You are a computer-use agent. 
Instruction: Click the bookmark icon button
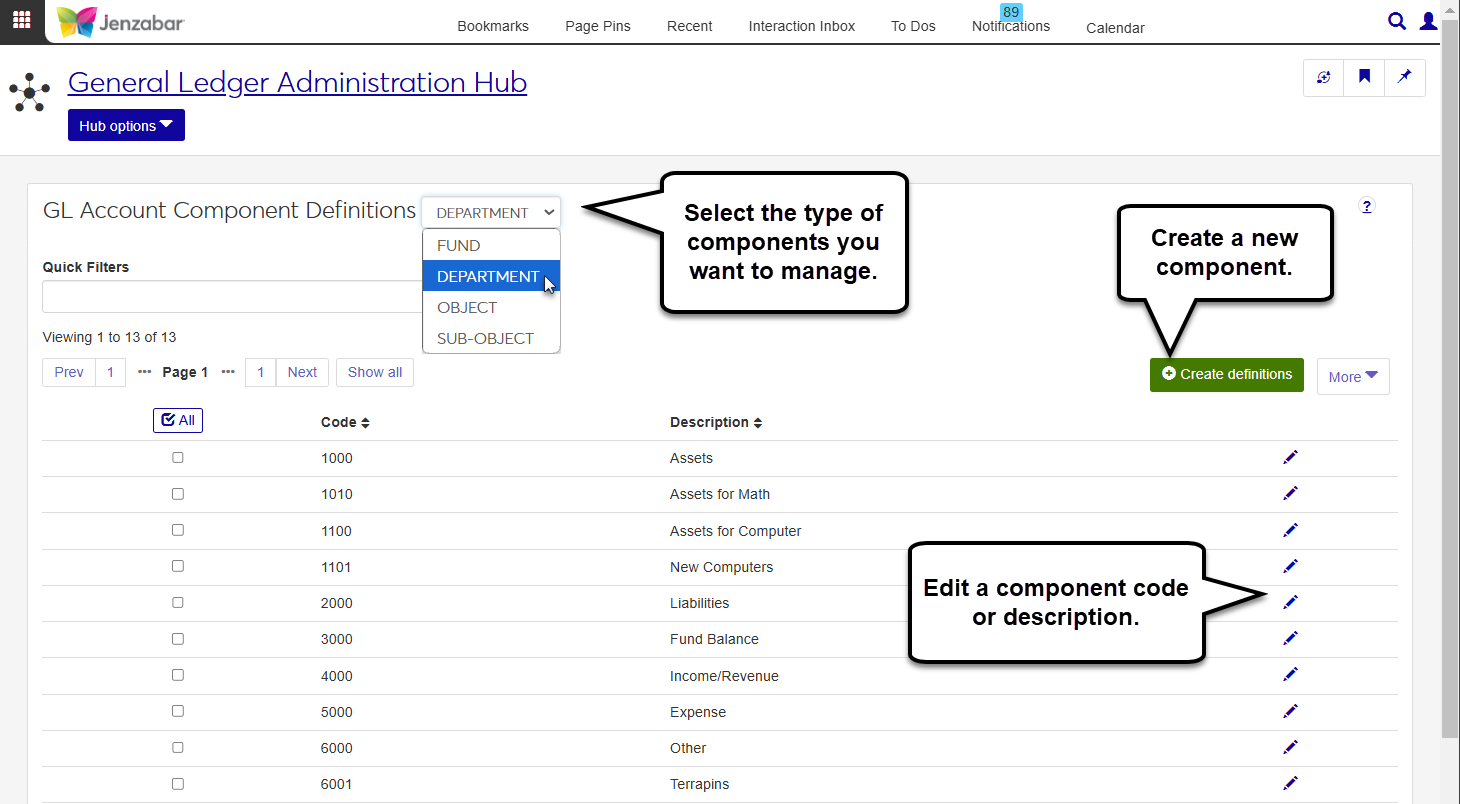click(1364, 77)
